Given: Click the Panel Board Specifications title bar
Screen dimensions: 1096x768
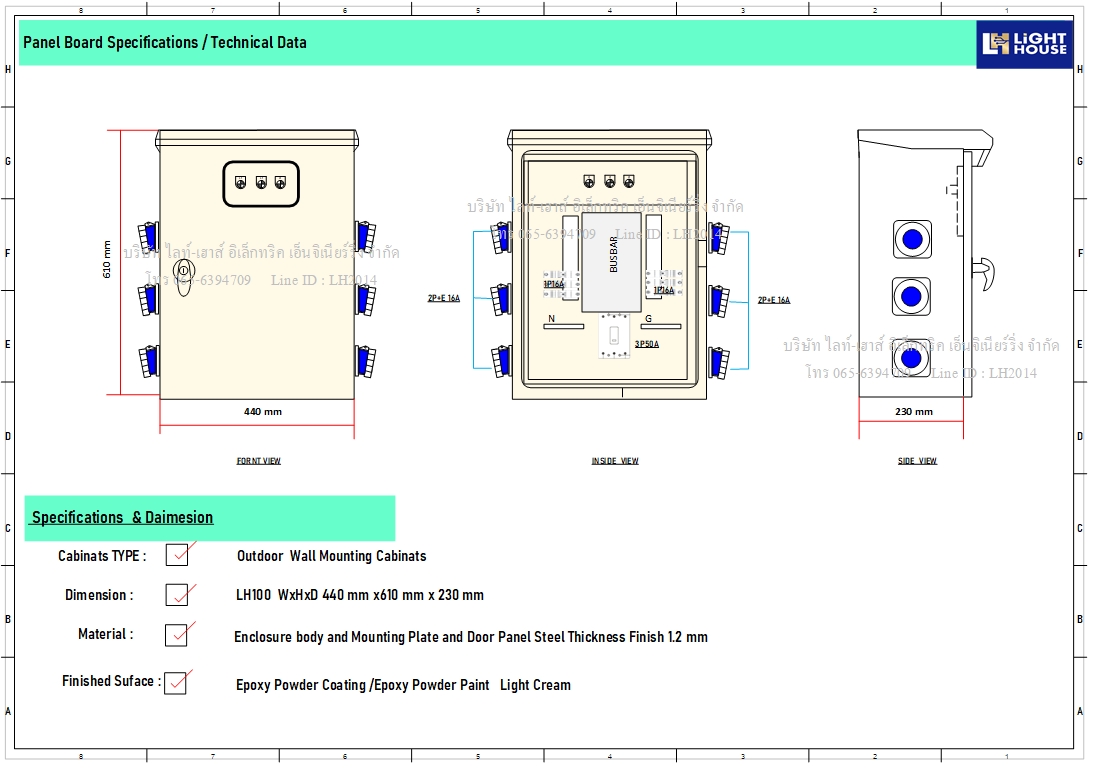Looking at the screenshot, I should (x=165, y=43).
